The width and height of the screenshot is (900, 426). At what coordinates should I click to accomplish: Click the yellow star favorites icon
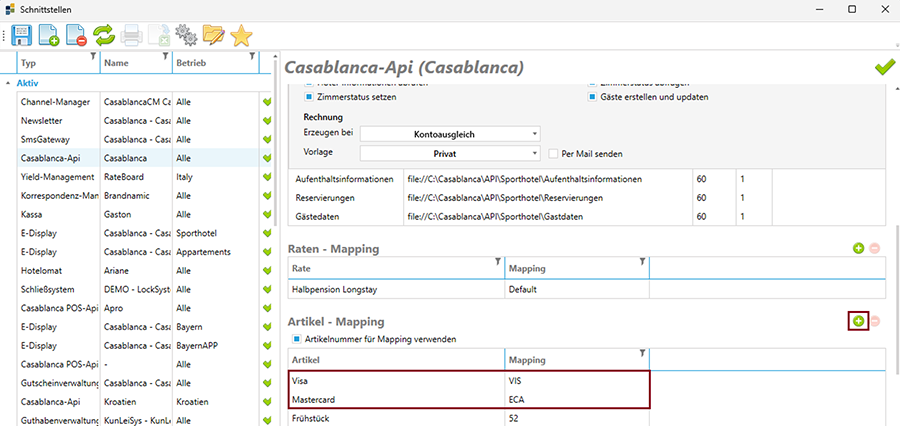(x=240, y=37)
